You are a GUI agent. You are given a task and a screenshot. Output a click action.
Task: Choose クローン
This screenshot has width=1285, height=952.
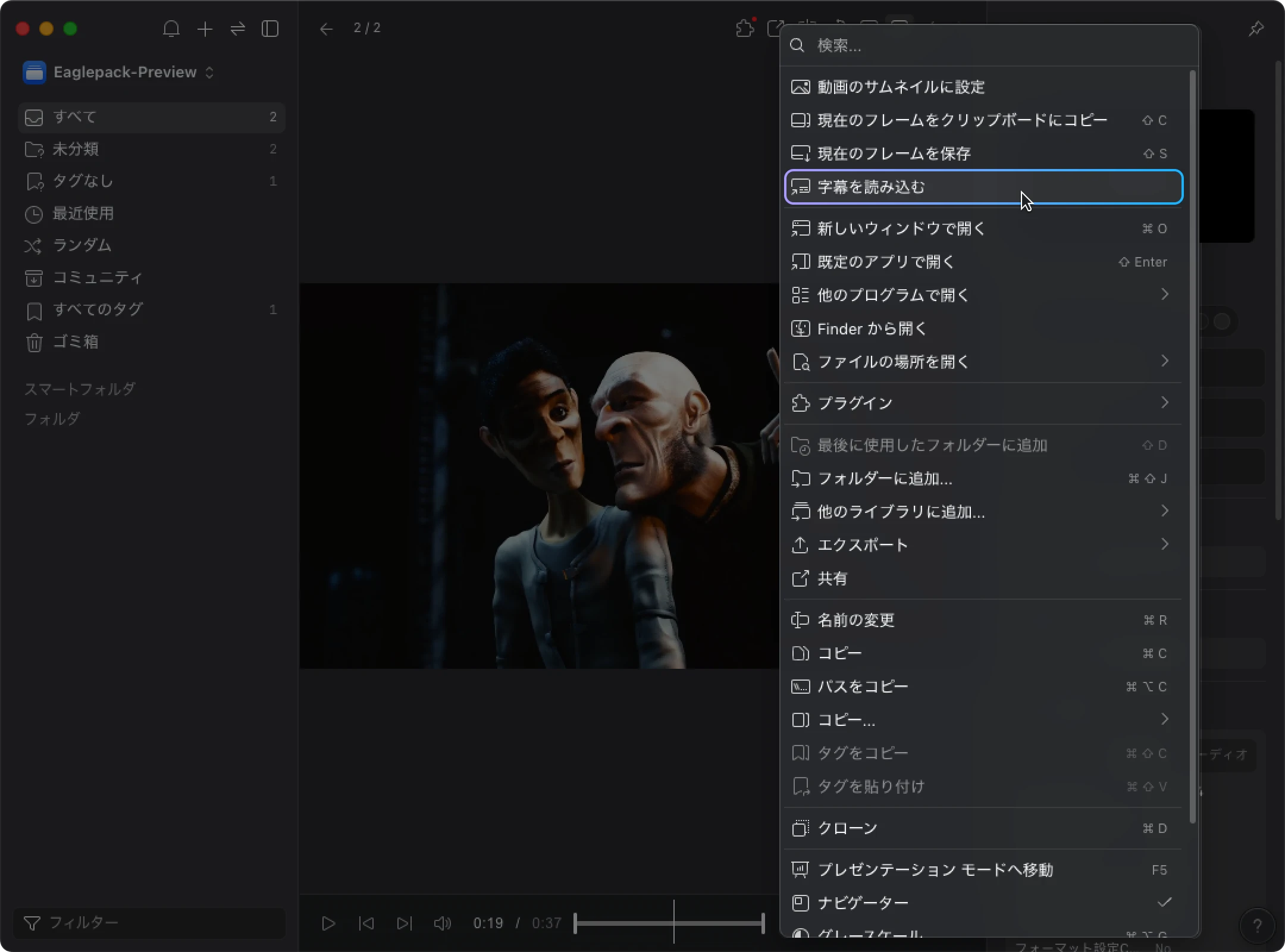[x=984, y=828]
